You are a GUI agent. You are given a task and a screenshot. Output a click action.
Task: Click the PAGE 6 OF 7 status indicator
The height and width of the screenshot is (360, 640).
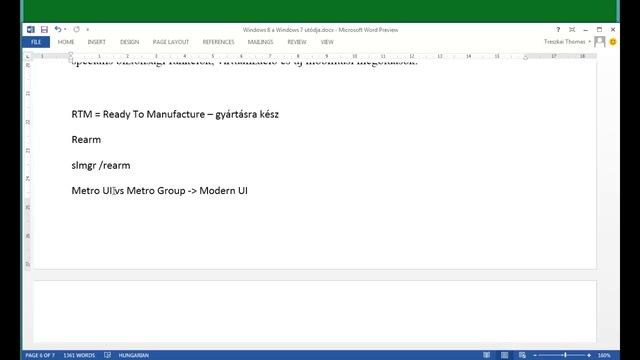[x=40, y=355]
